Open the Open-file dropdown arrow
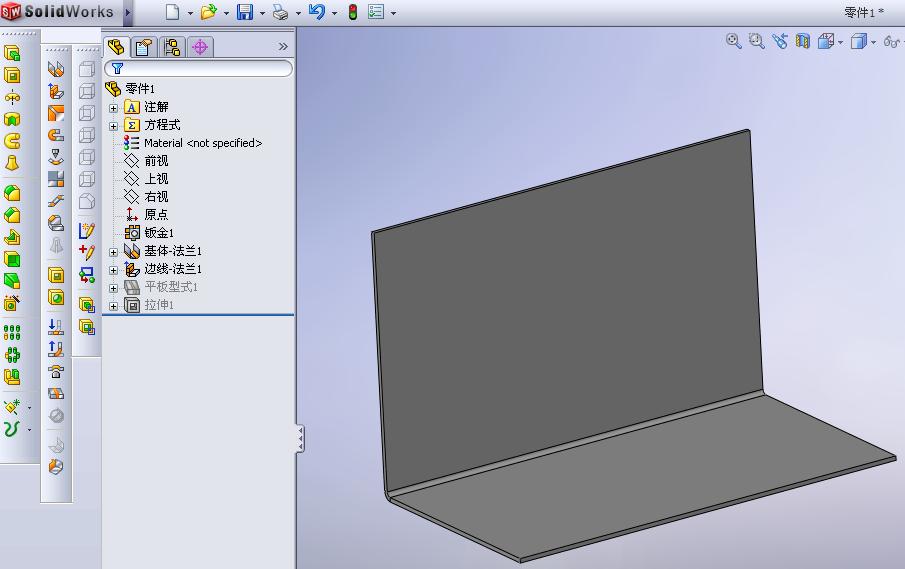Screen dimensions: 905x569 click(226, 13)
